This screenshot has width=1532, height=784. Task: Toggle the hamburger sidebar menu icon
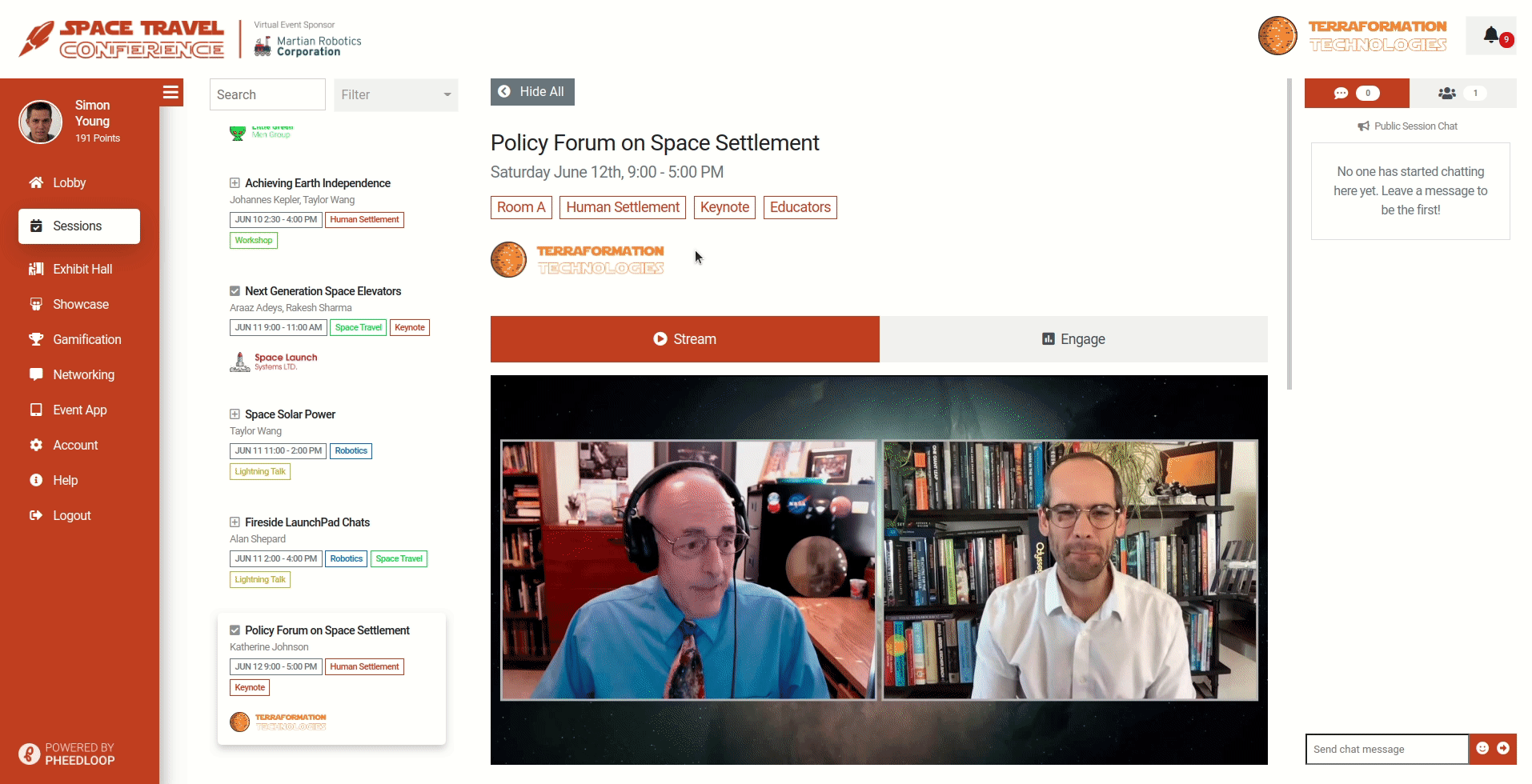tap(170, 93)
